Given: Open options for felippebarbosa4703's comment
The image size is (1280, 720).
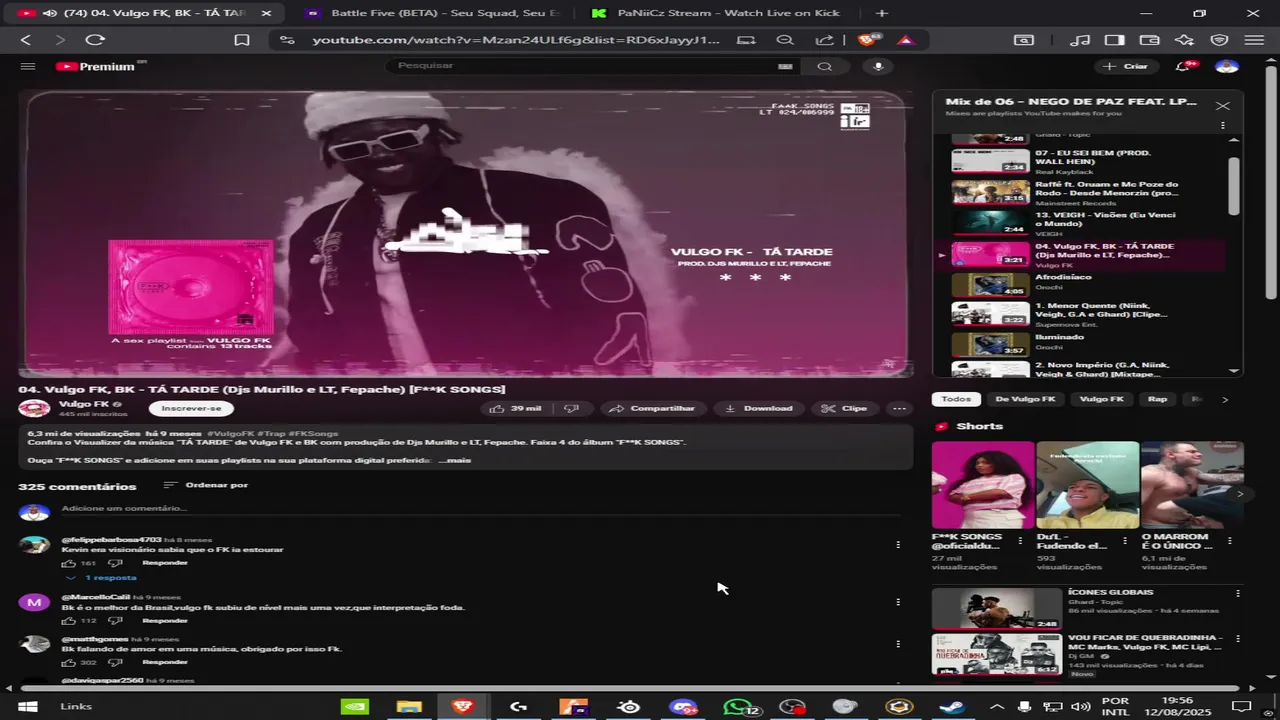Looking at the screenshot, I should [x=898, y=545].
